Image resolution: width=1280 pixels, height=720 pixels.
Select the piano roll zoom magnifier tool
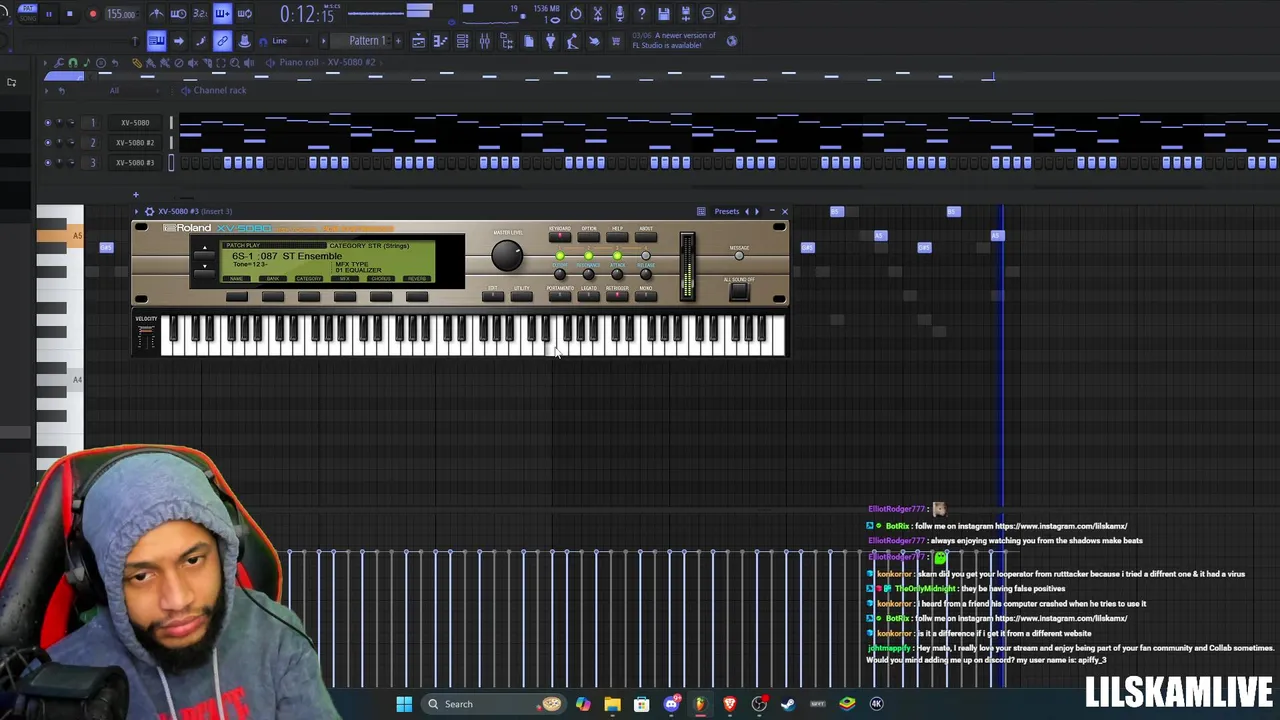click(235, 63)
